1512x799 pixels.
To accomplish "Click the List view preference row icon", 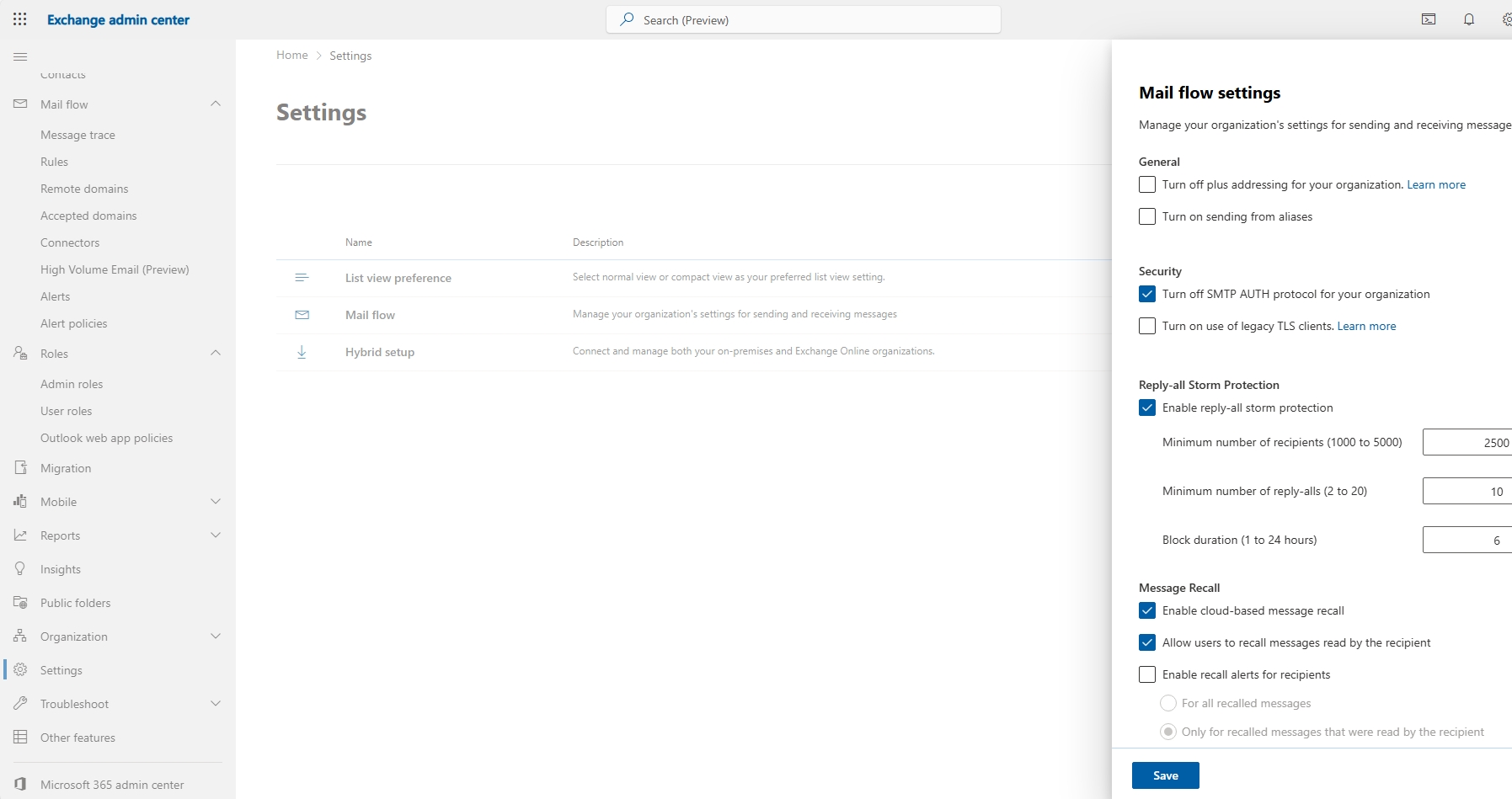I will pos(302,277).
